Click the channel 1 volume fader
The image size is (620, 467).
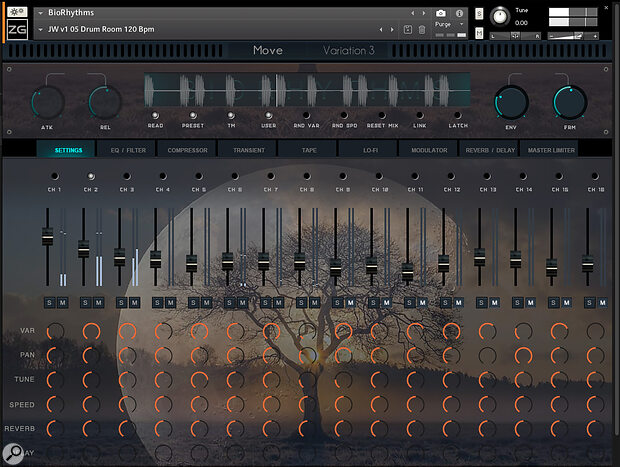[x=47, y=236]
